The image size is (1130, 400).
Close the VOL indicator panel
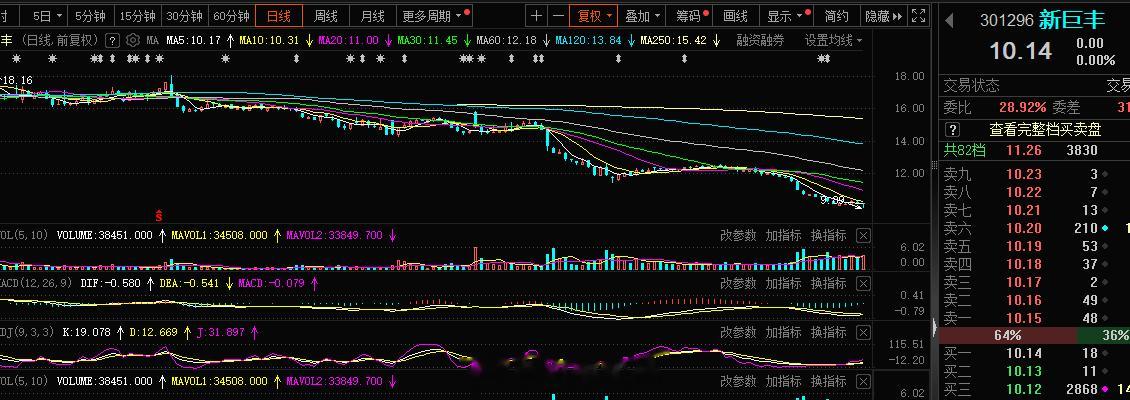coord(863,236)
